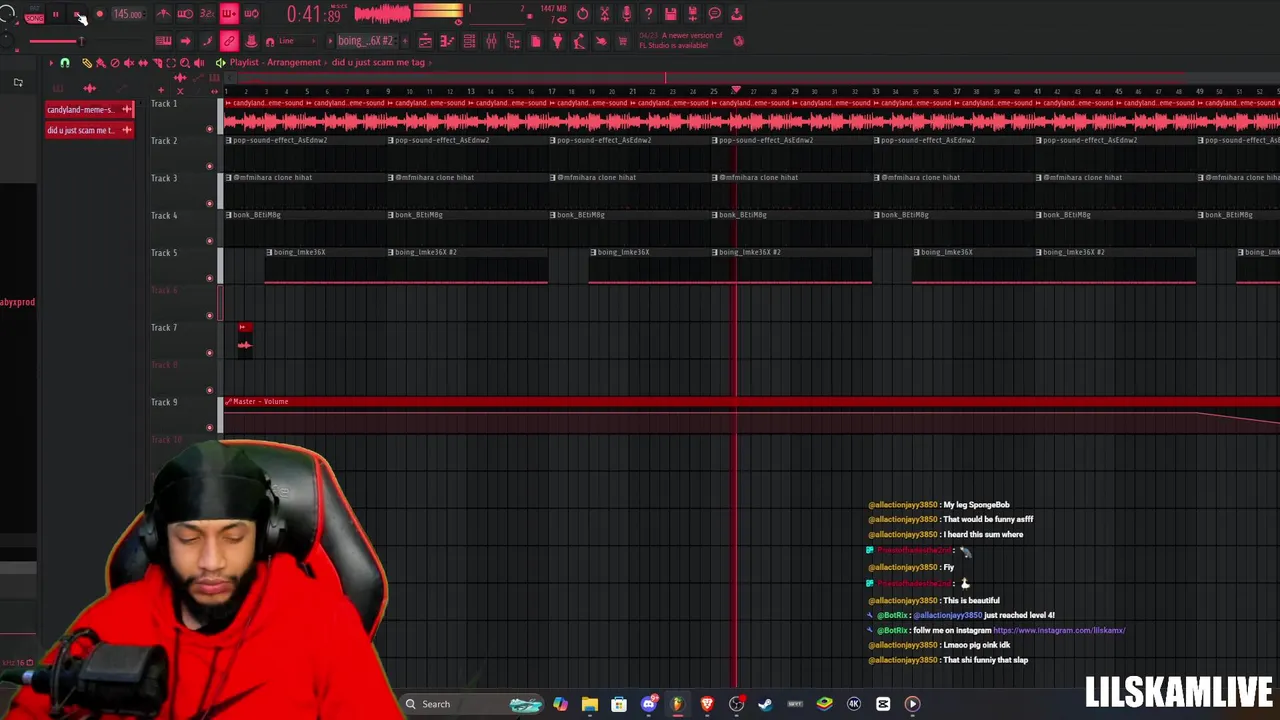Open the playlist options arrow menu
The height and width of the screenshot is (720, 1280).
pyautogui.click(x=51, y=62)
